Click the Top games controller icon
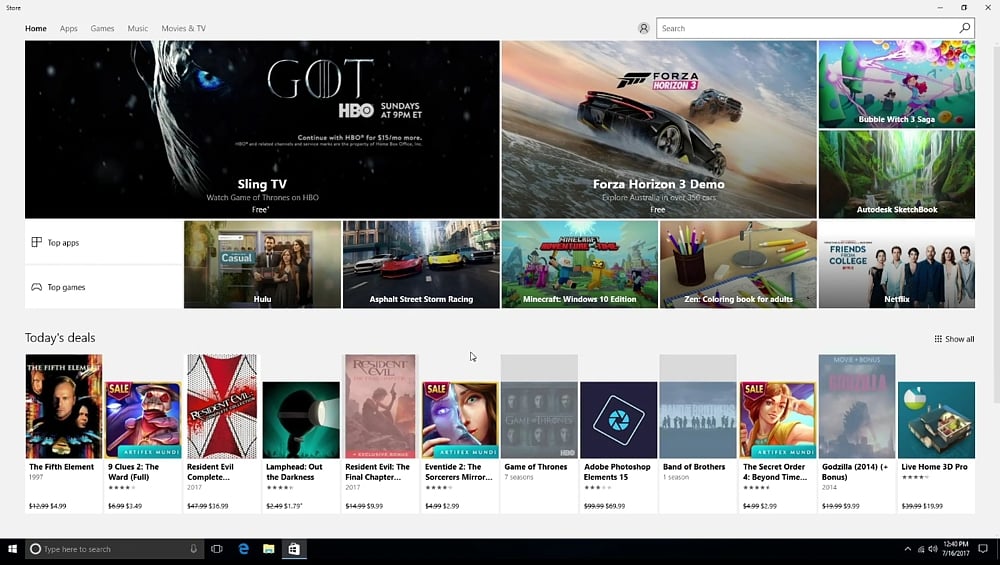This screenshot has width=1000, height=565. click(36, 287)
